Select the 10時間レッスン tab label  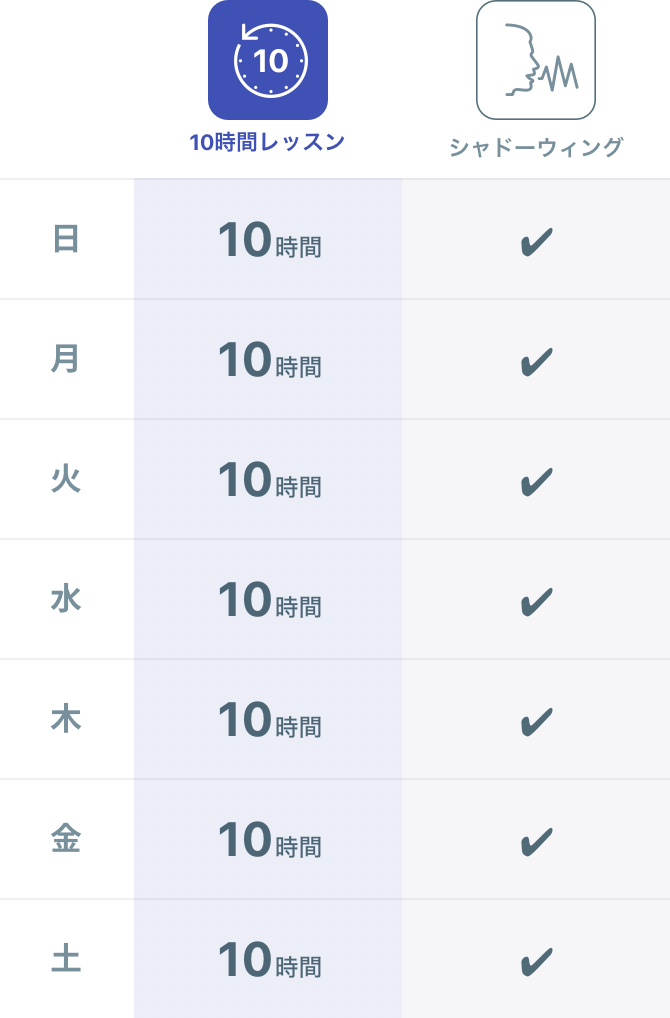click(267, 142)
